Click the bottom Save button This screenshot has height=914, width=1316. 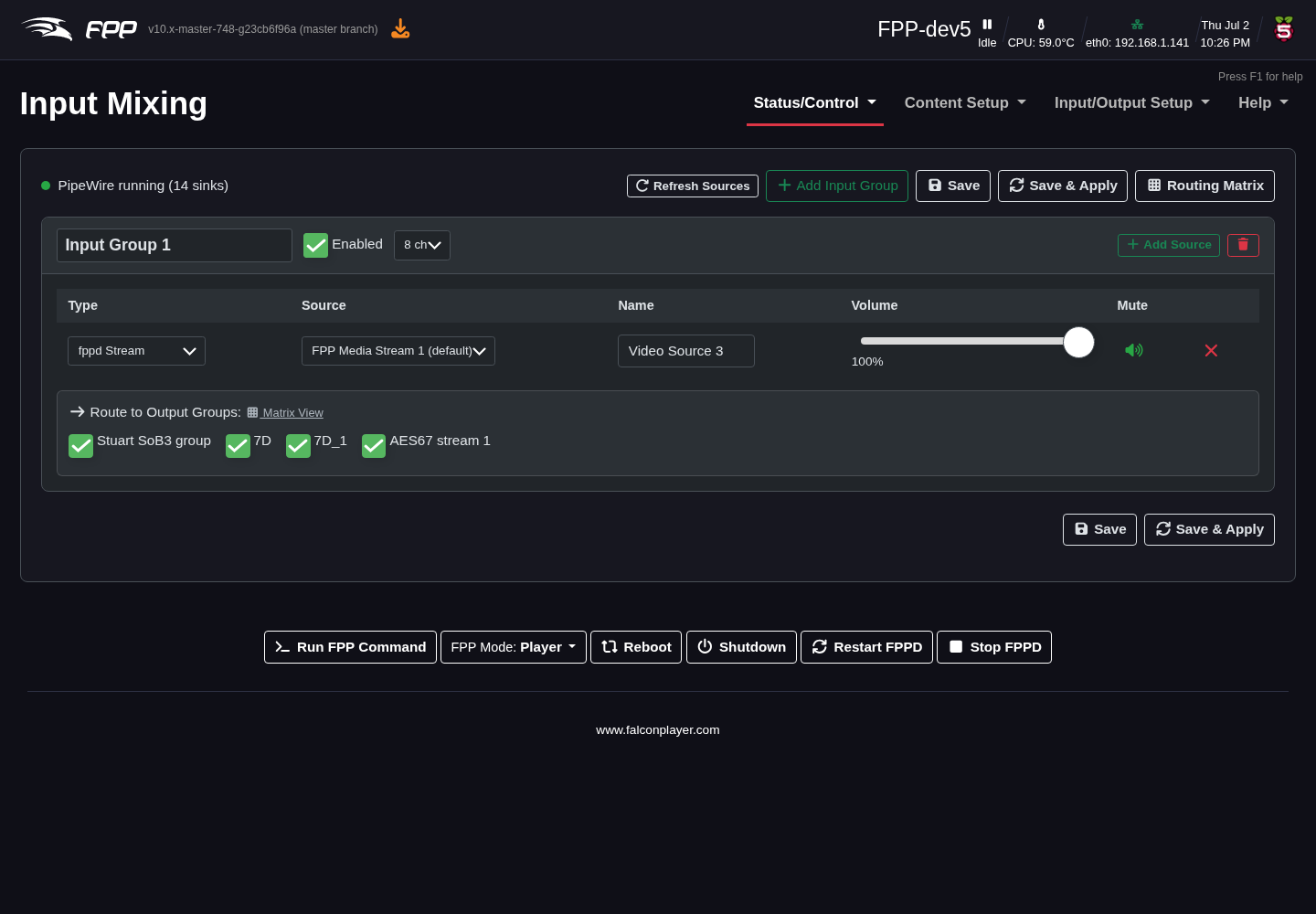1099,529
